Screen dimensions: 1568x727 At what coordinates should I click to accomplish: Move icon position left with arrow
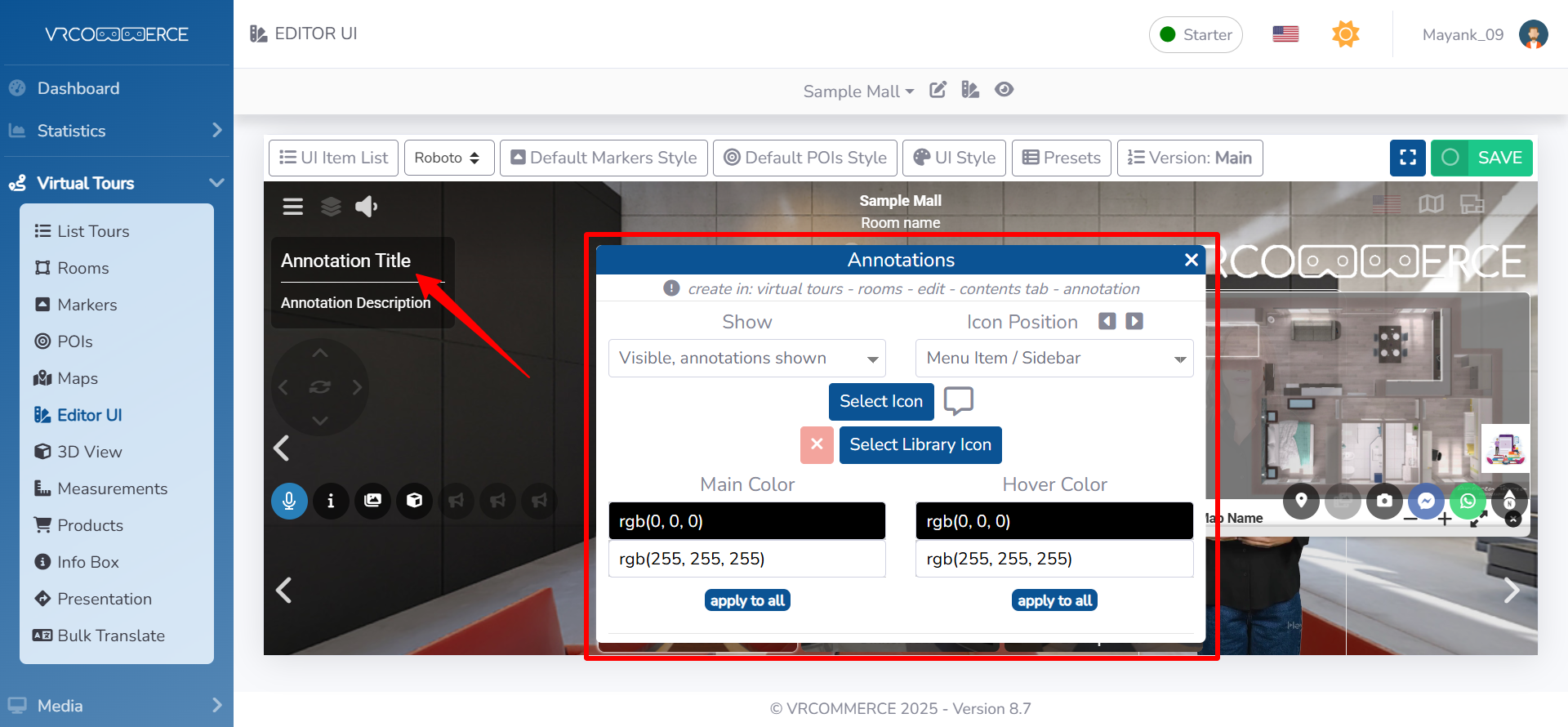click(x=1107, y=321)
